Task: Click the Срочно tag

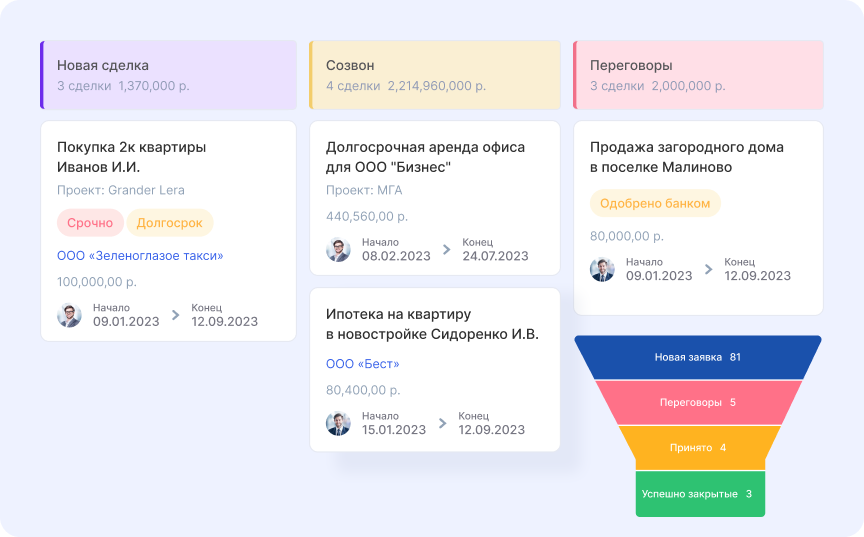Action: (x=90, y=223)
